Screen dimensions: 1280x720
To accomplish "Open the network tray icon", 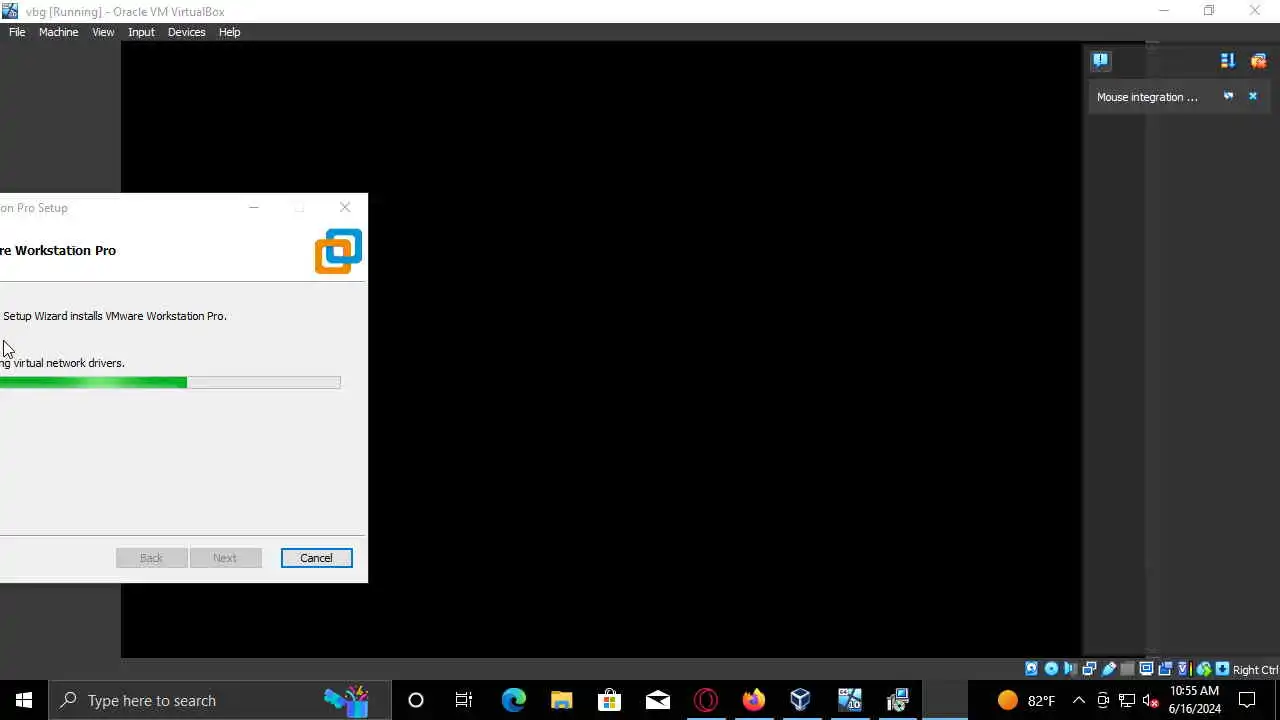I will 1127,700.
